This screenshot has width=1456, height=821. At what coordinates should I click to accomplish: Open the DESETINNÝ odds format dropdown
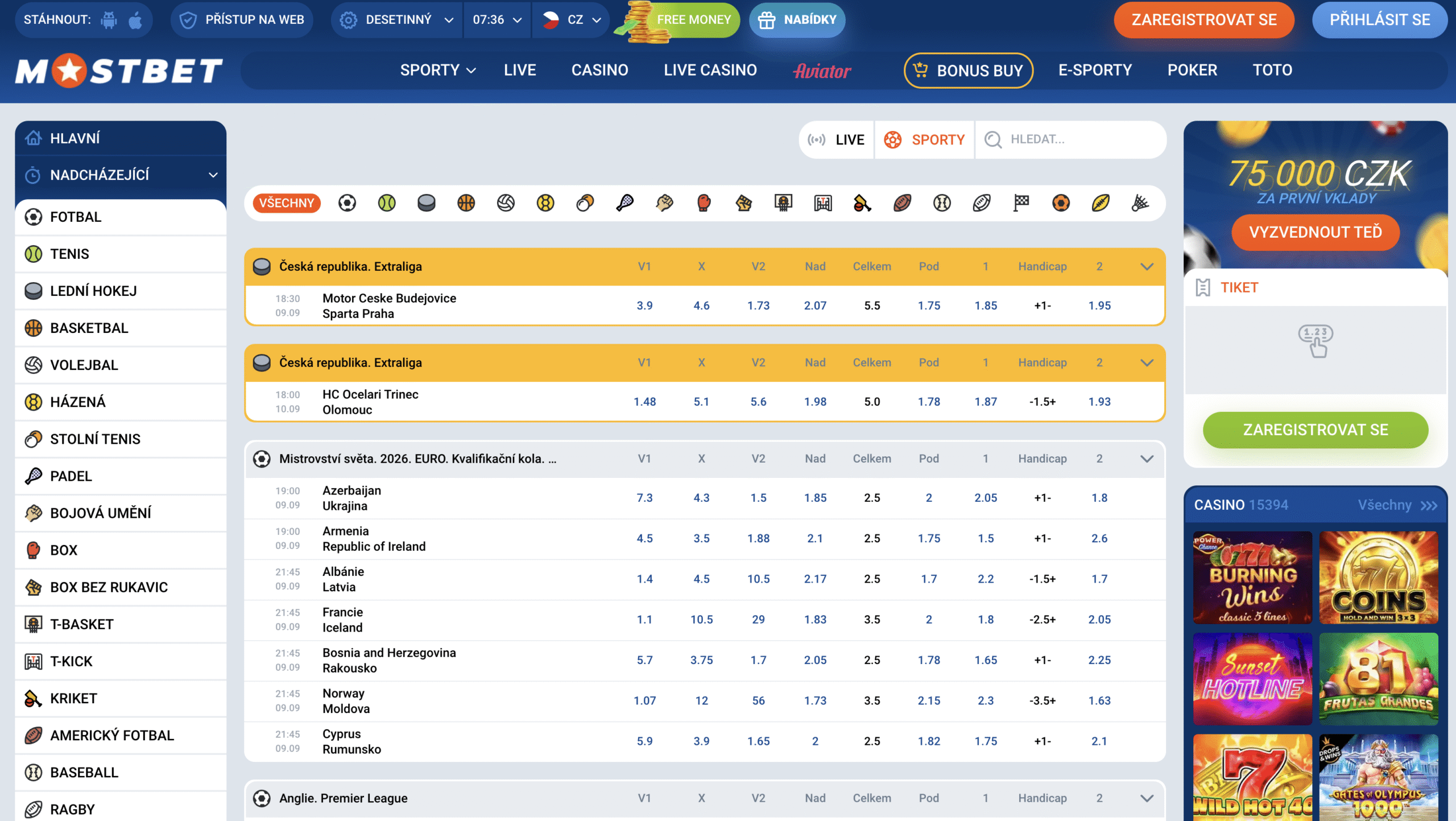(x=397, y=20)
